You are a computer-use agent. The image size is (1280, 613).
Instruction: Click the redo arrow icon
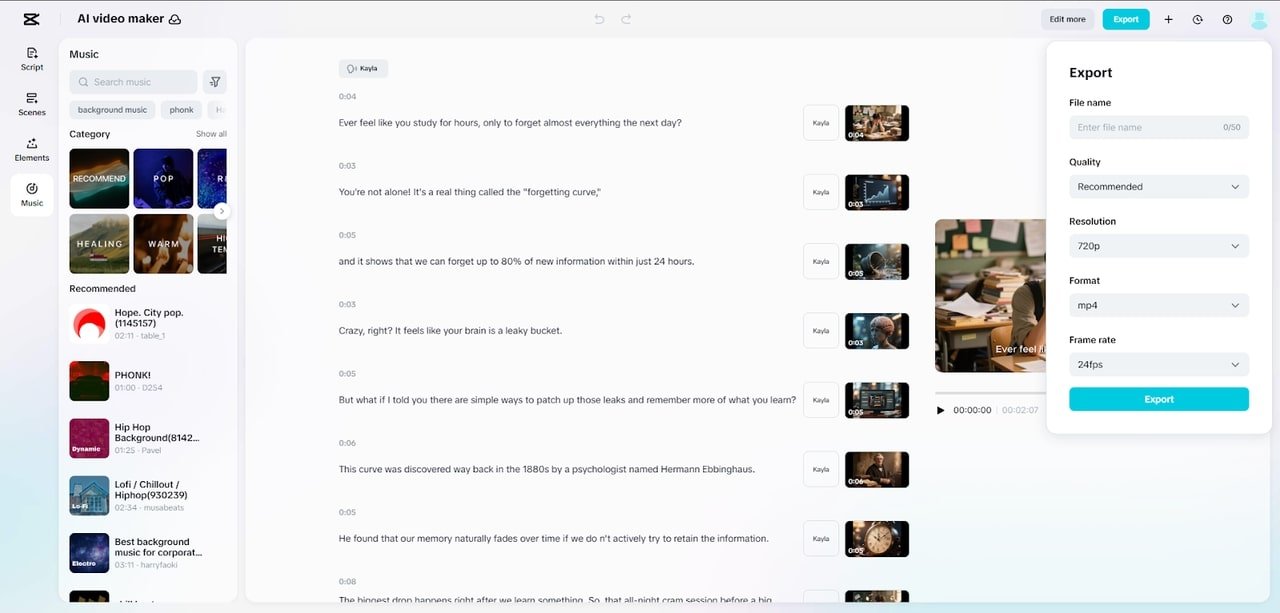626,19
